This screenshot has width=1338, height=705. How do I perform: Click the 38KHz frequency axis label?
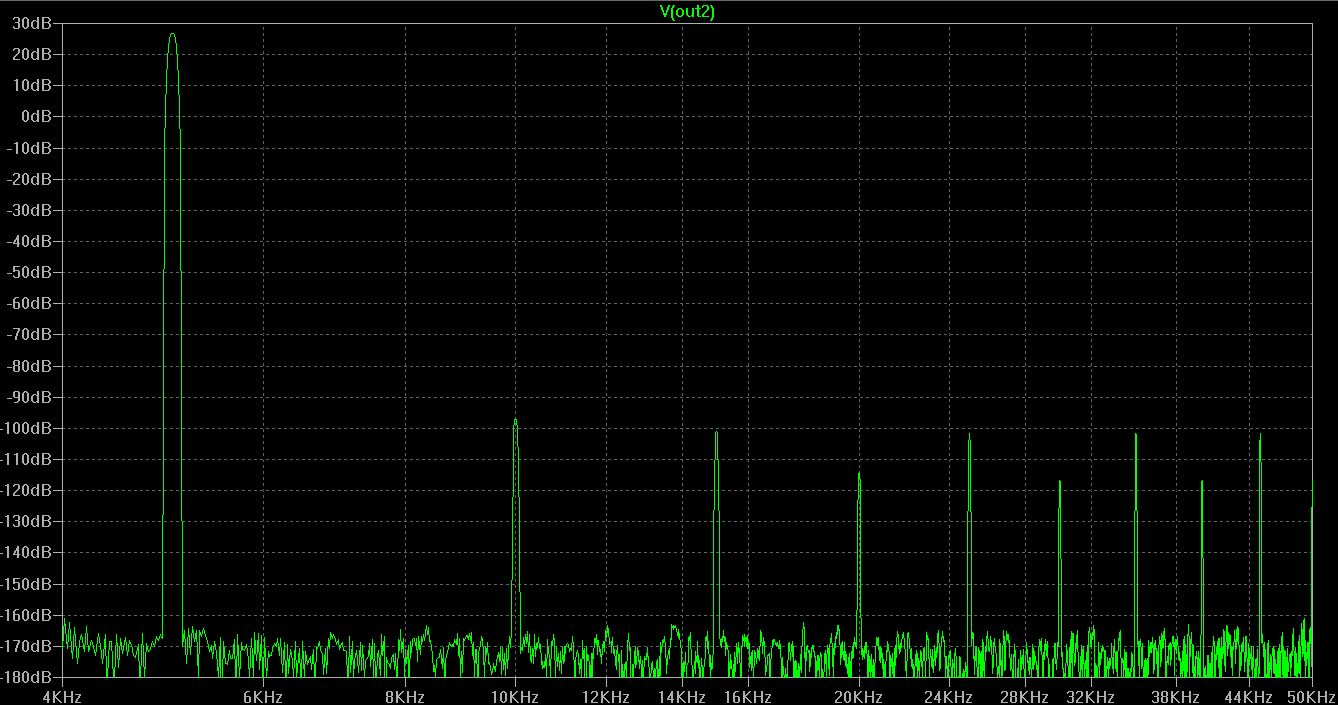point(1176,696)
